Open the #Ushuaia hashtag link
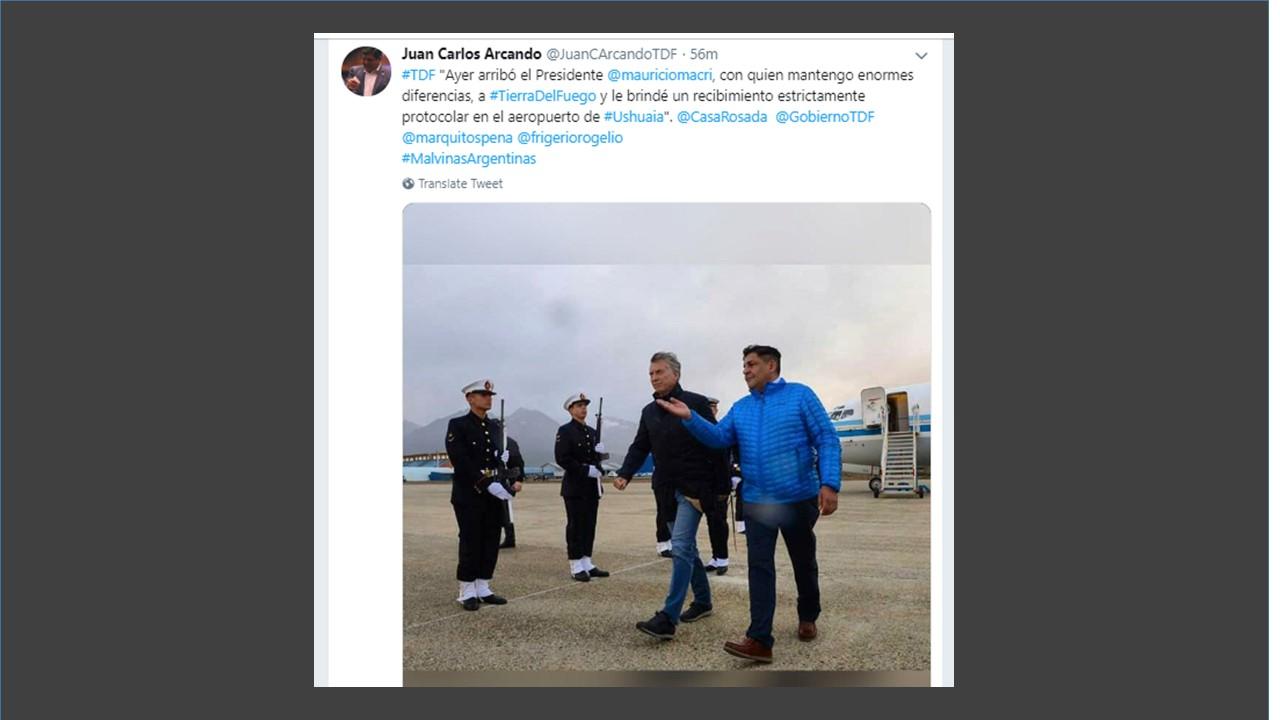Viewport: 1280px width, 720px height. click(x=634, y=117)
